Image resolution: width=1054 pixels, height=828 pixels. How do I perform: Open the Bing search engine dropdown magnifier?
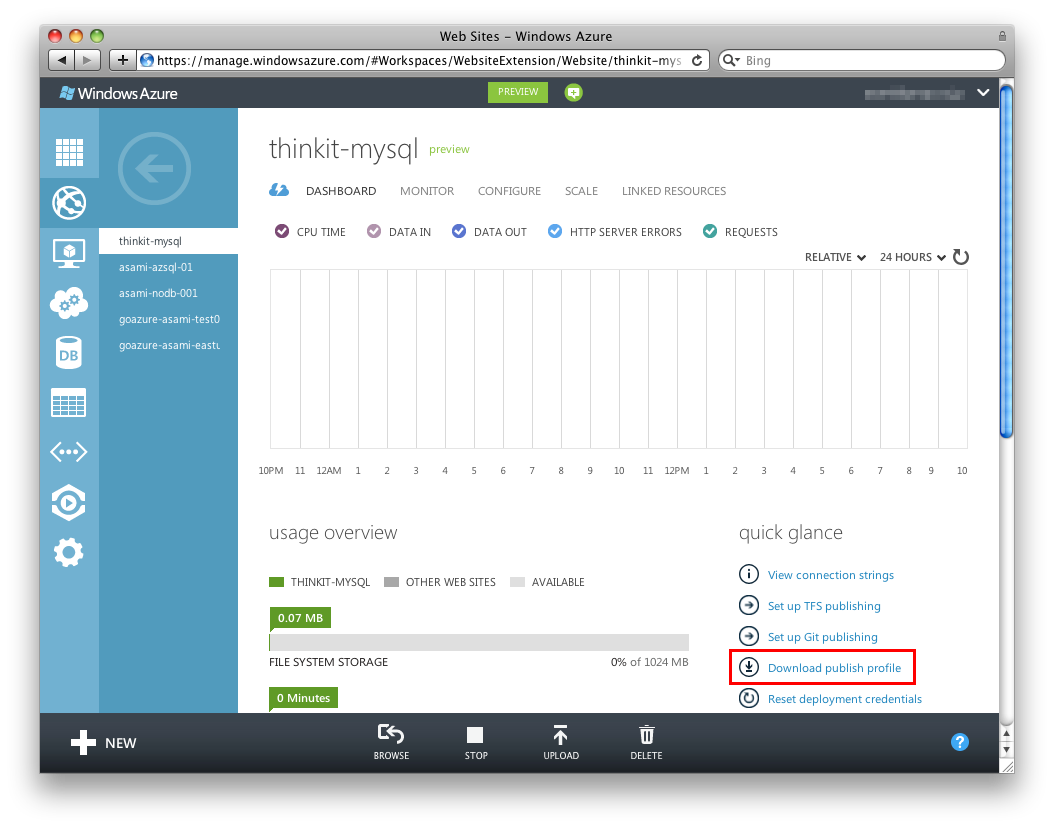pos(731,60)
